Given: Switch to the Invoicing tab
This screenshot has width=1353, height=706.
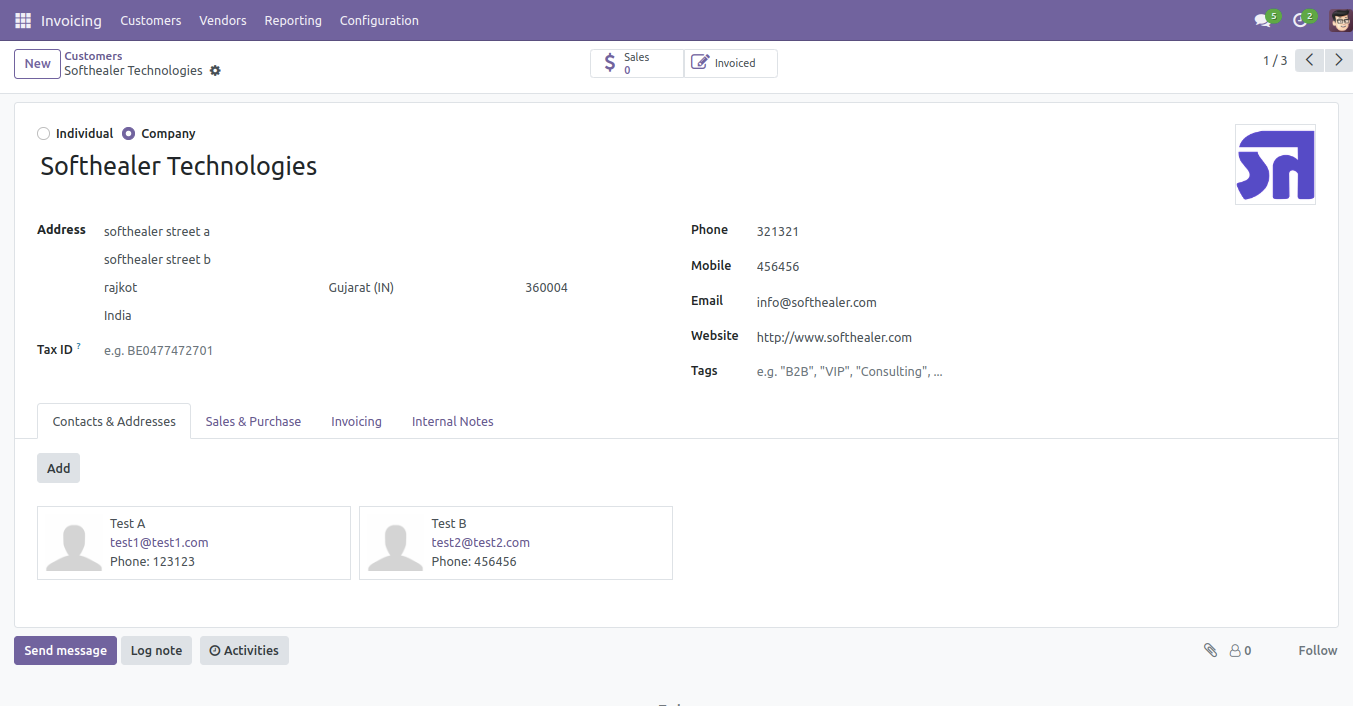Looking at the screenshot, I should coord(357,421).
